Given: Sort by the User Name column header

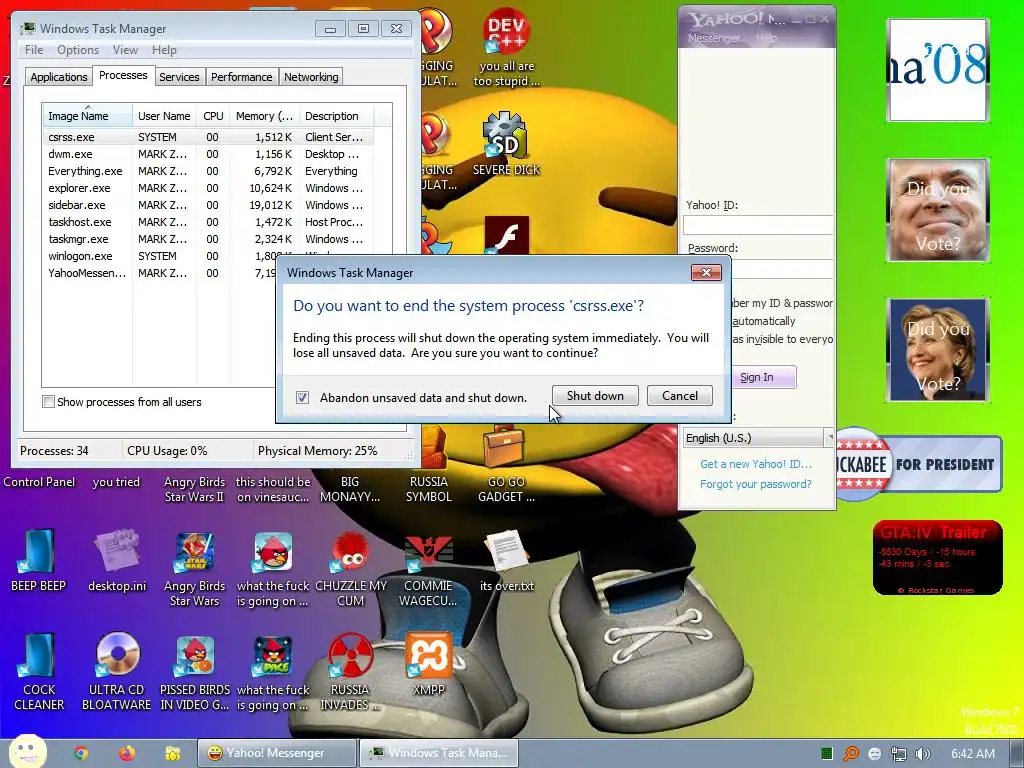Looking at the screenshot, I should pos(164,116).
